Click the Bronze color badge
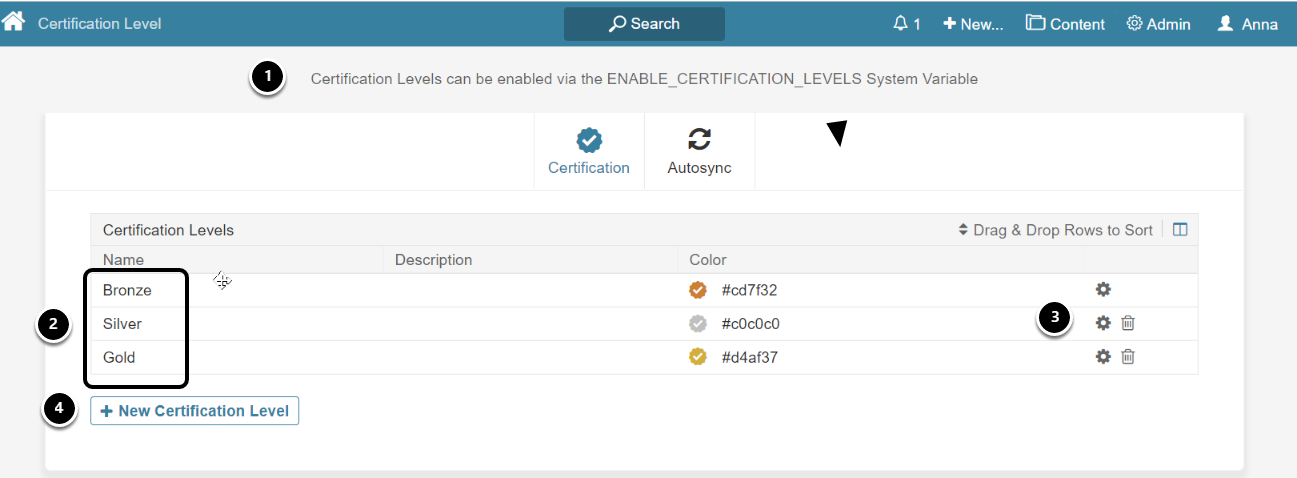The width and height of the screenshot is (1297, 478). 698,290
